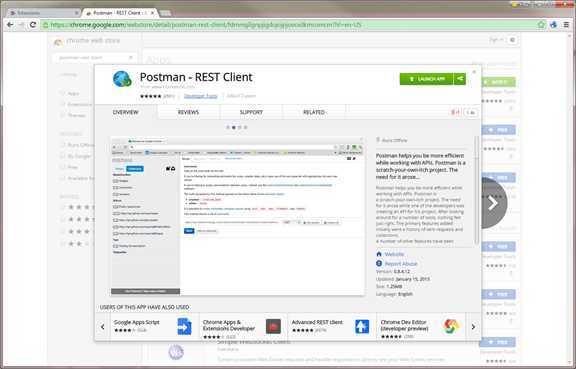
Task: Select the third screenshot carousel dot
Action: (x=240, y=127)
